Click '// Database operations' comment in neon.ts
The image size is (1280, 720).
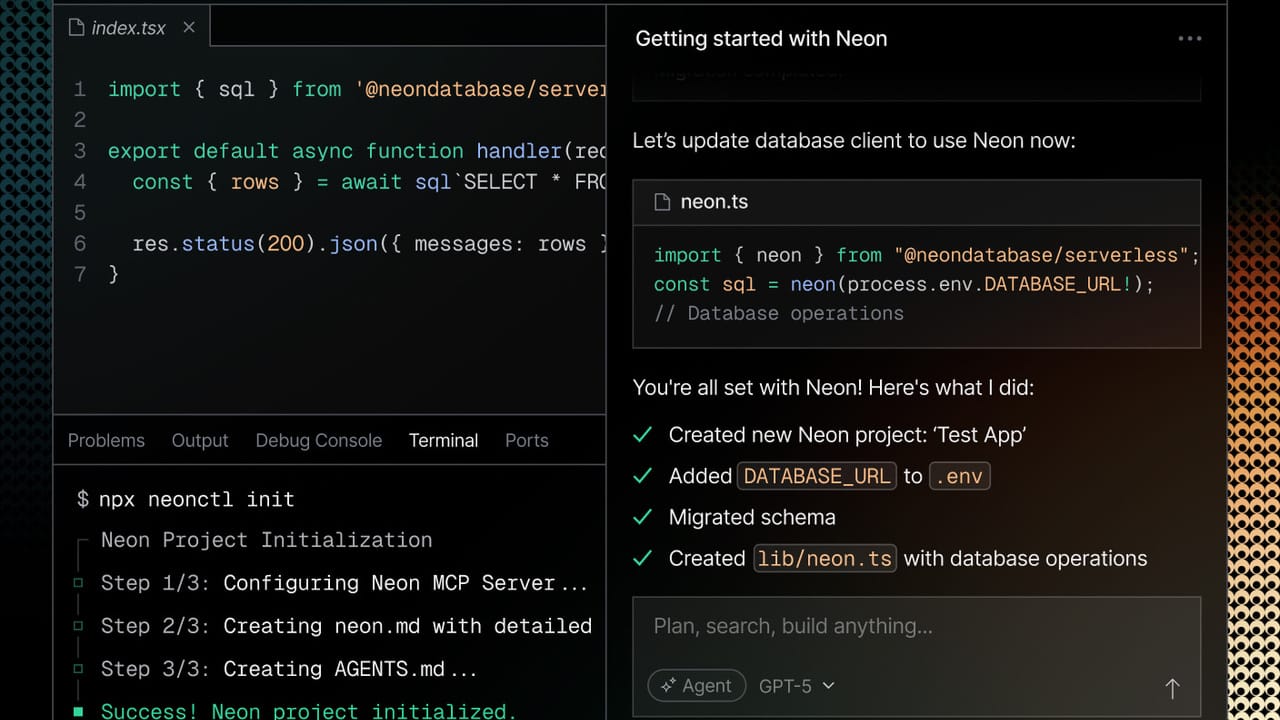tap(779, 314)
